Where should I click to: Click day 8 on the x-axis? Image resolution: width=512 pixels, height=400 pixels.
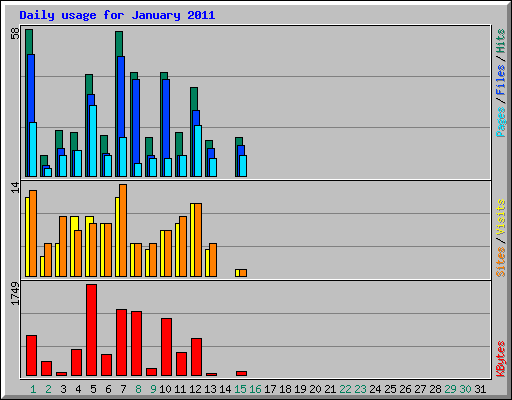138,389
